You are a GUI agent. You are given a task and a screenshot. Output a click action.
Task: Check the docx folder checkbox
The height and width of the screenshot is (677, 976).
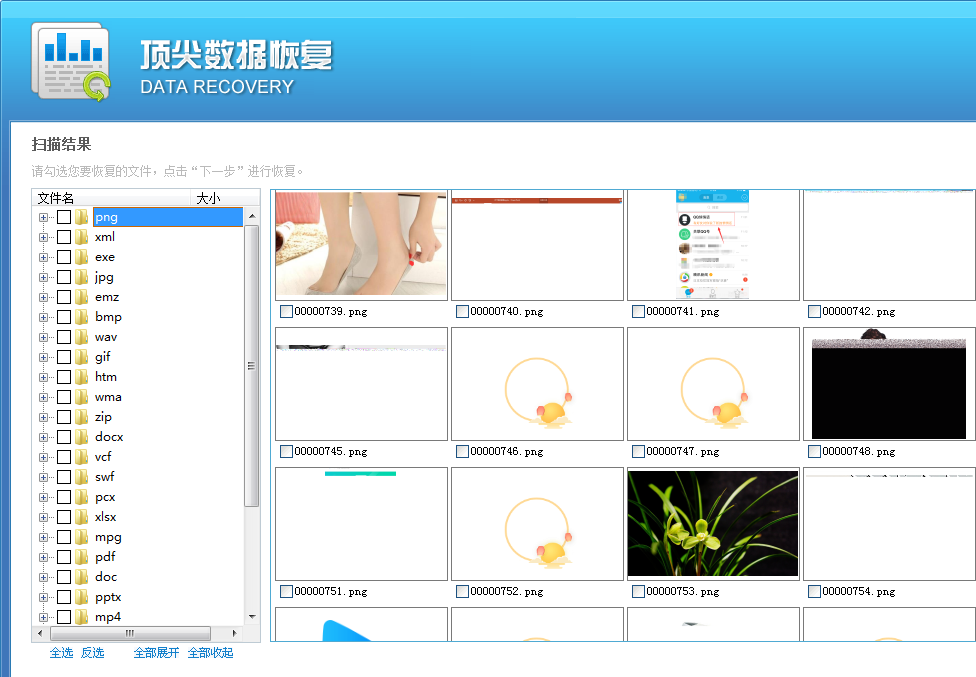(x=64, y=437)
